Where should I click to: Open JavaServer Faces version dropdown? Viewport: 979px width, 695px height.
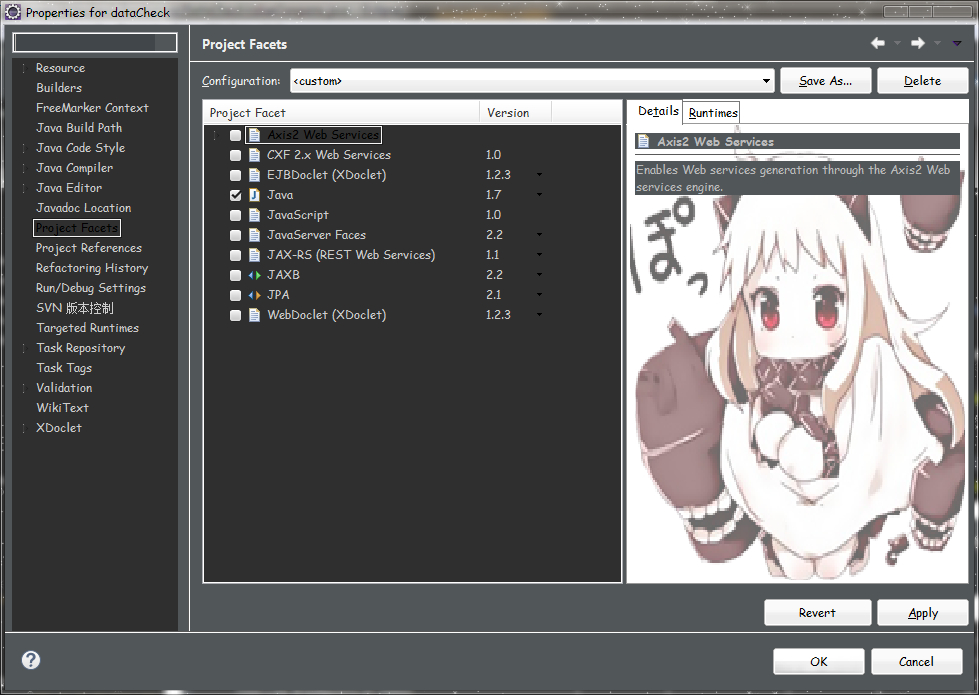tap(539, 235)
